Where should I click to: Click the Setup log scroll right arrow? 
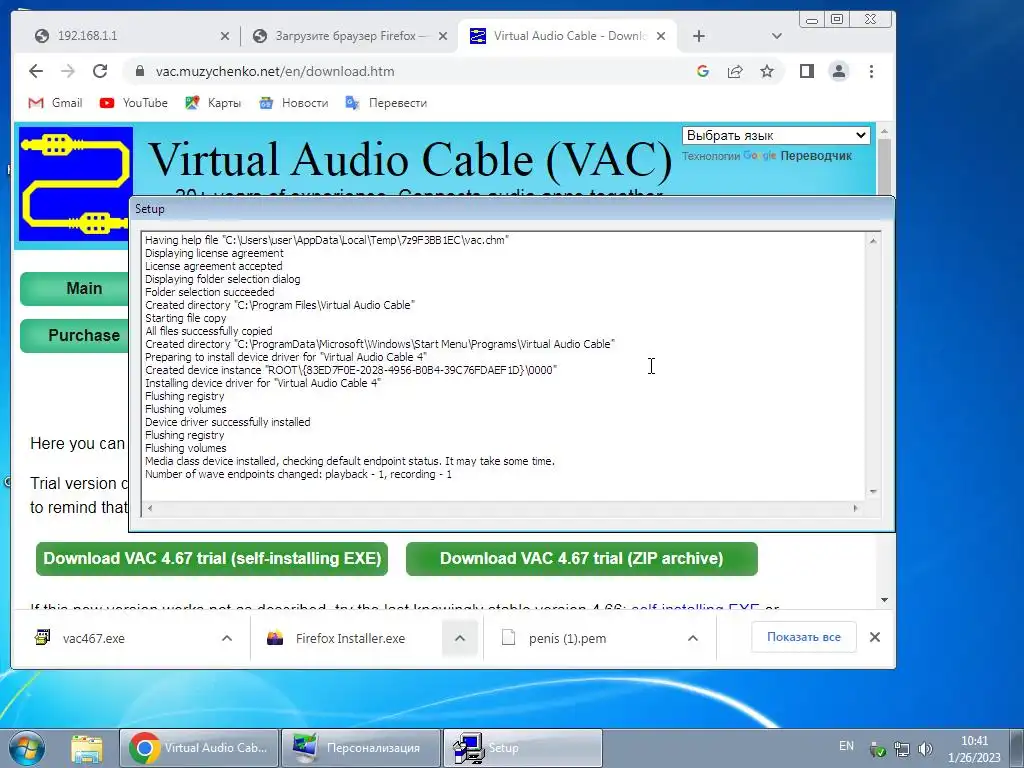click(856, 508)
